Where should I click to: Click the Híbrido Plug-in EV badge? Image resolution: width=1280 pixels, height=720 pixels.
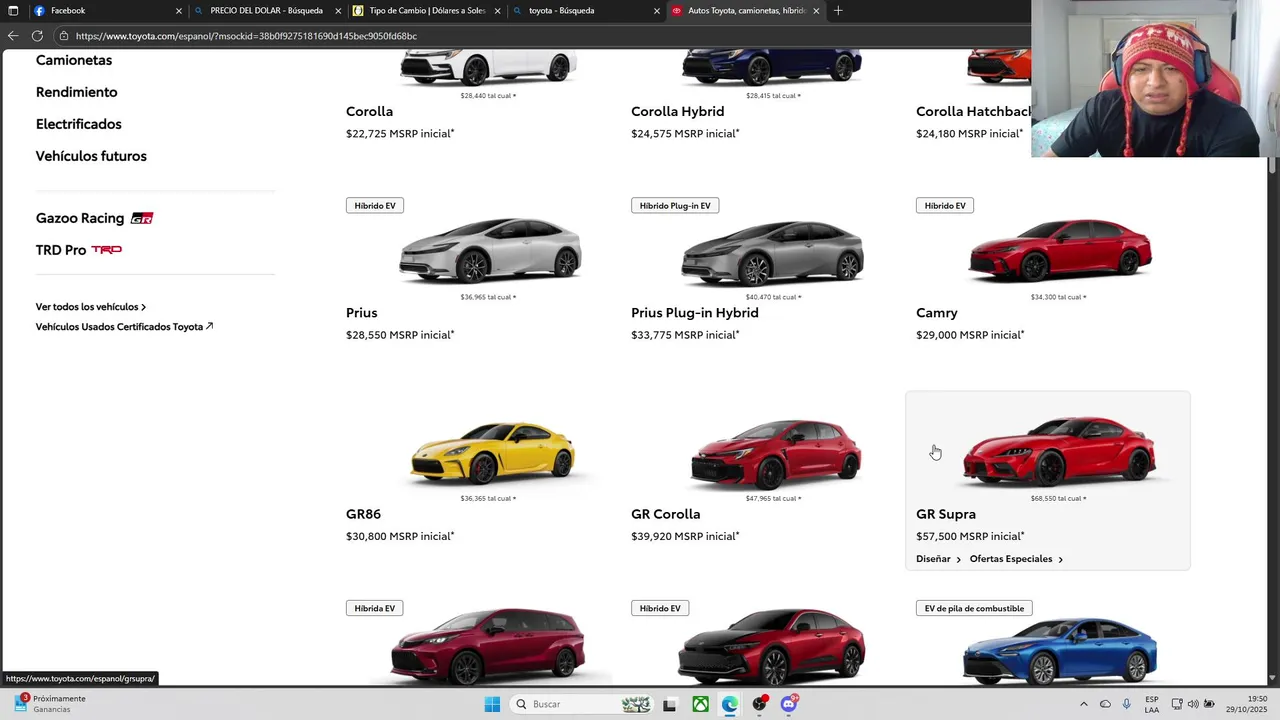[675, 205]
